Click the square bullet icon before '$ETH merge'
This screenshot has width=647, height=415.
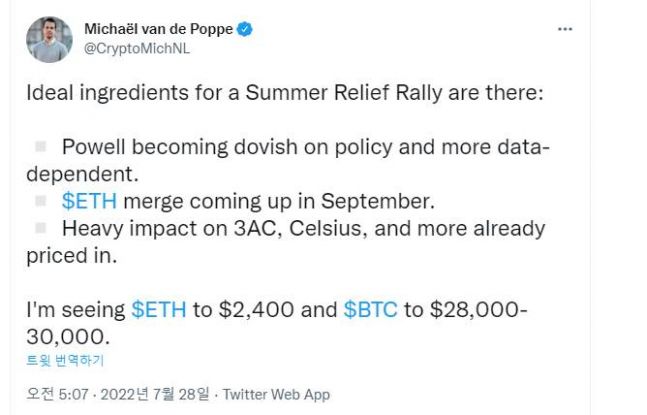click(41, 201)
